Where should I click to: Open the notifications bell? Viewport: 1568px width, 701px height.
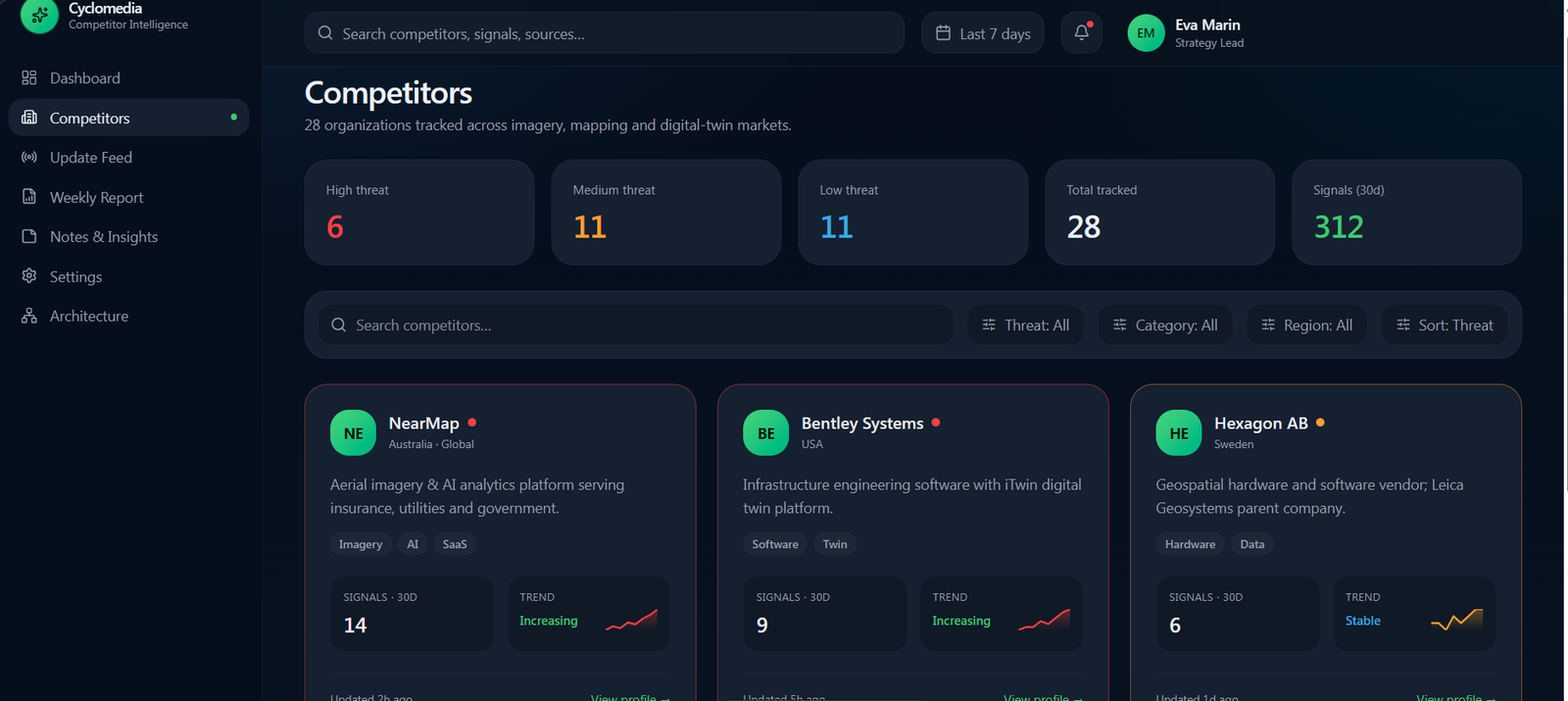coord(1082,32)
